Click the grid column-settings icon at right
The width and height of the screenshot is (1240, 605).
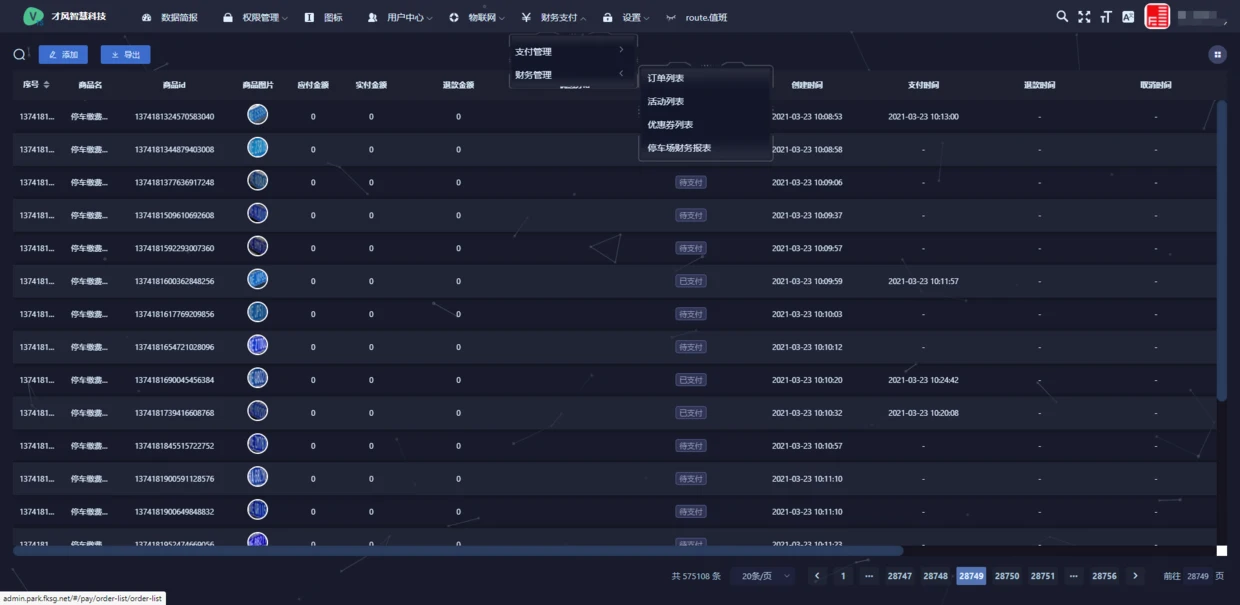[x=1217, y=55]
